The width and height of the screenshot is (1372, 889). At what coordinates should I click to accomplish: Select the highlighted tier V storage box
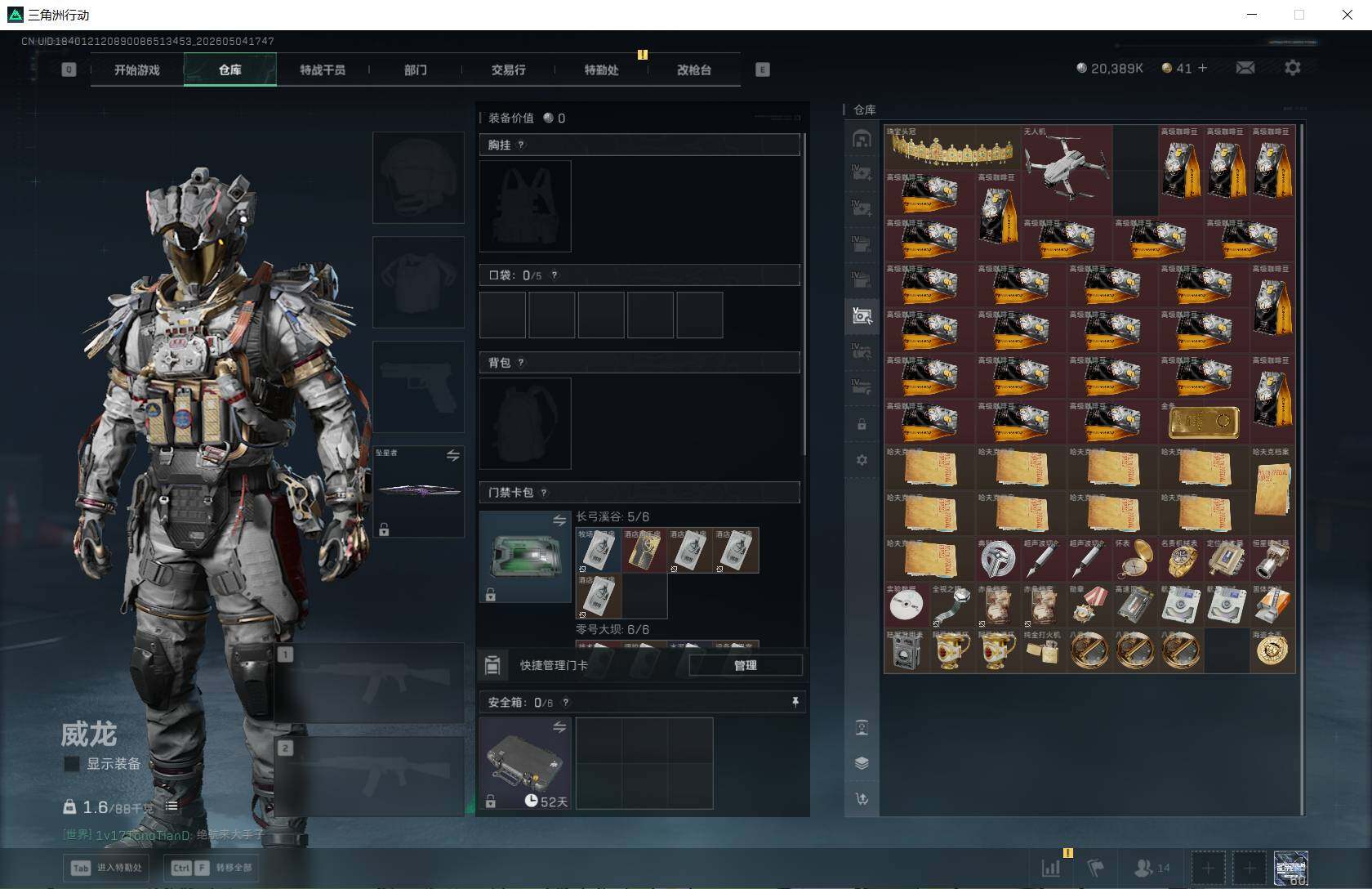862,315
